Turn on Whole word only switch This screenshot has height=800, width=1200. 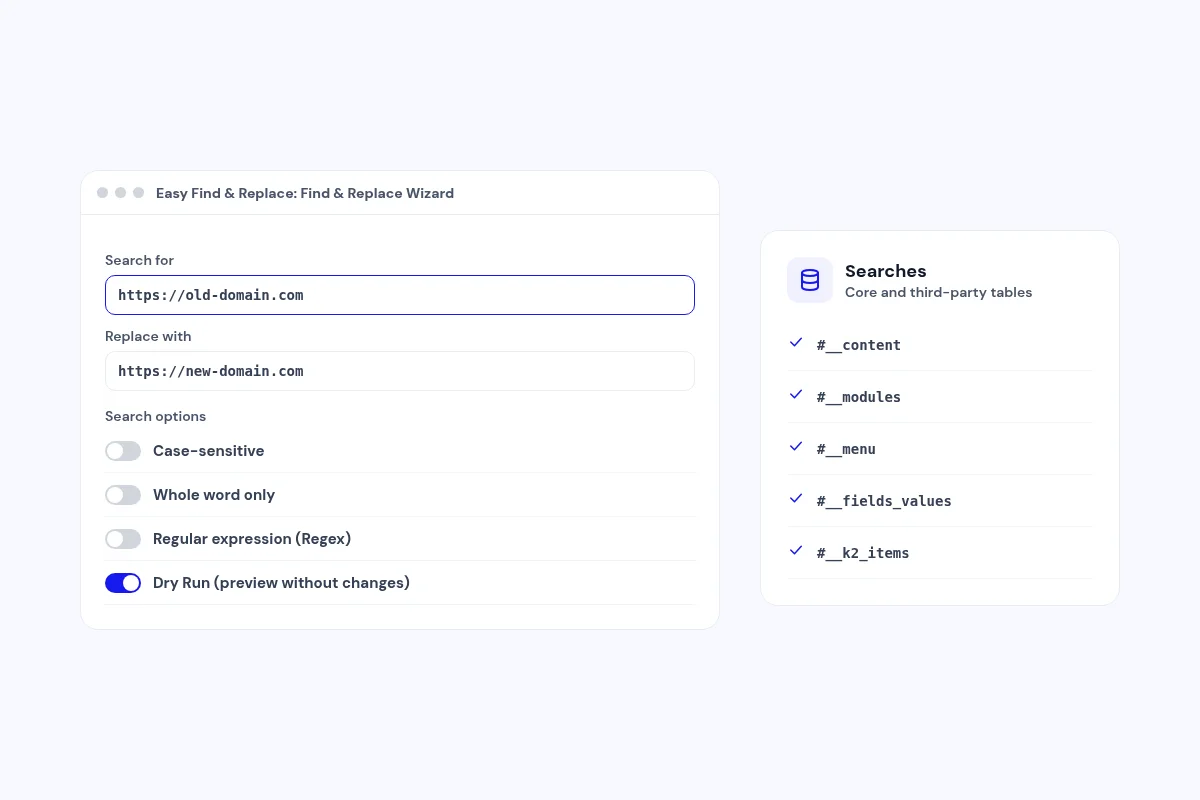[x=123, y=495]
